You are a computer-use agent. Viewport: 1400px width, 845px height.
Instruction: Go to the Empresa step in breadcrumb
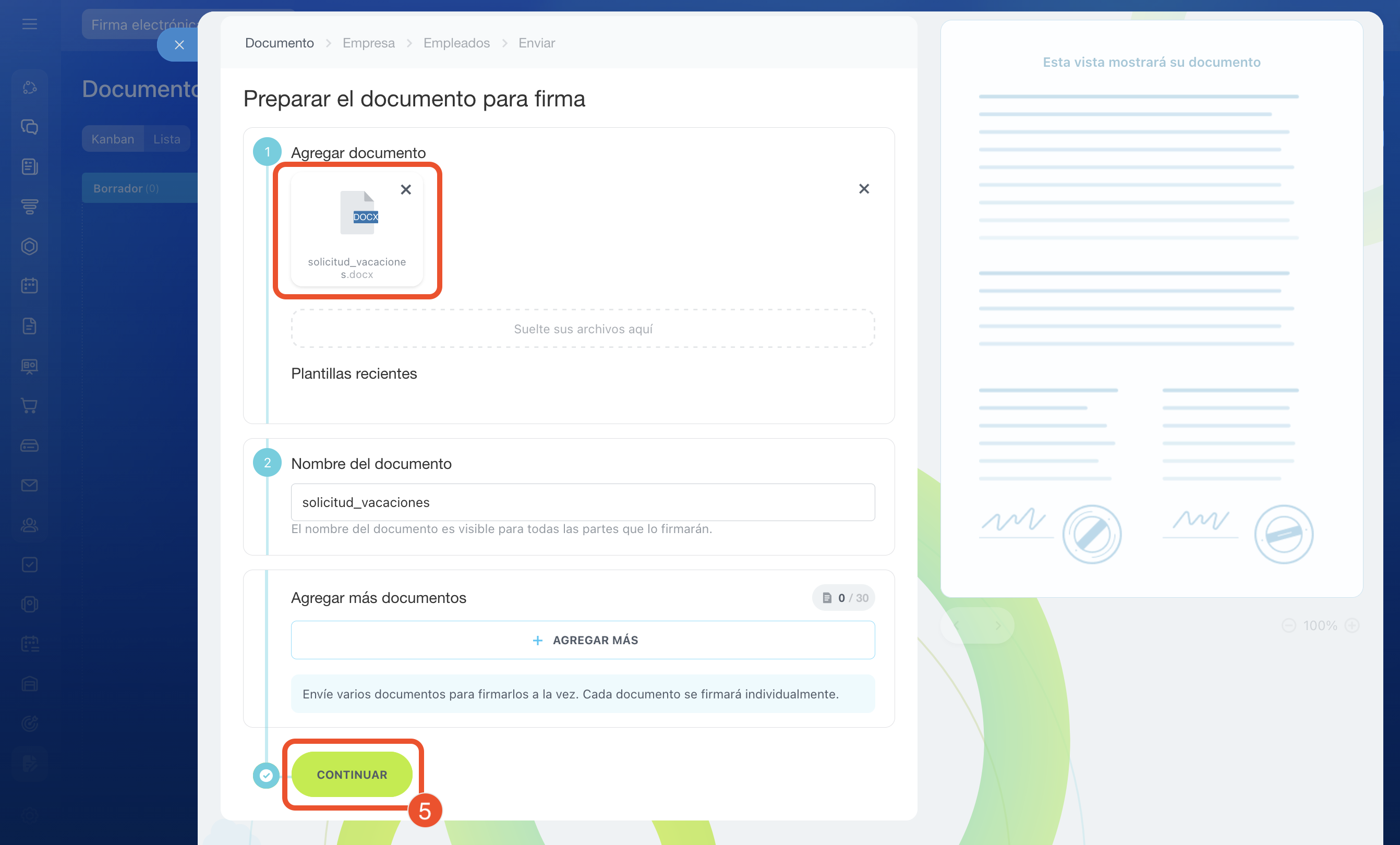coord(368,43)
